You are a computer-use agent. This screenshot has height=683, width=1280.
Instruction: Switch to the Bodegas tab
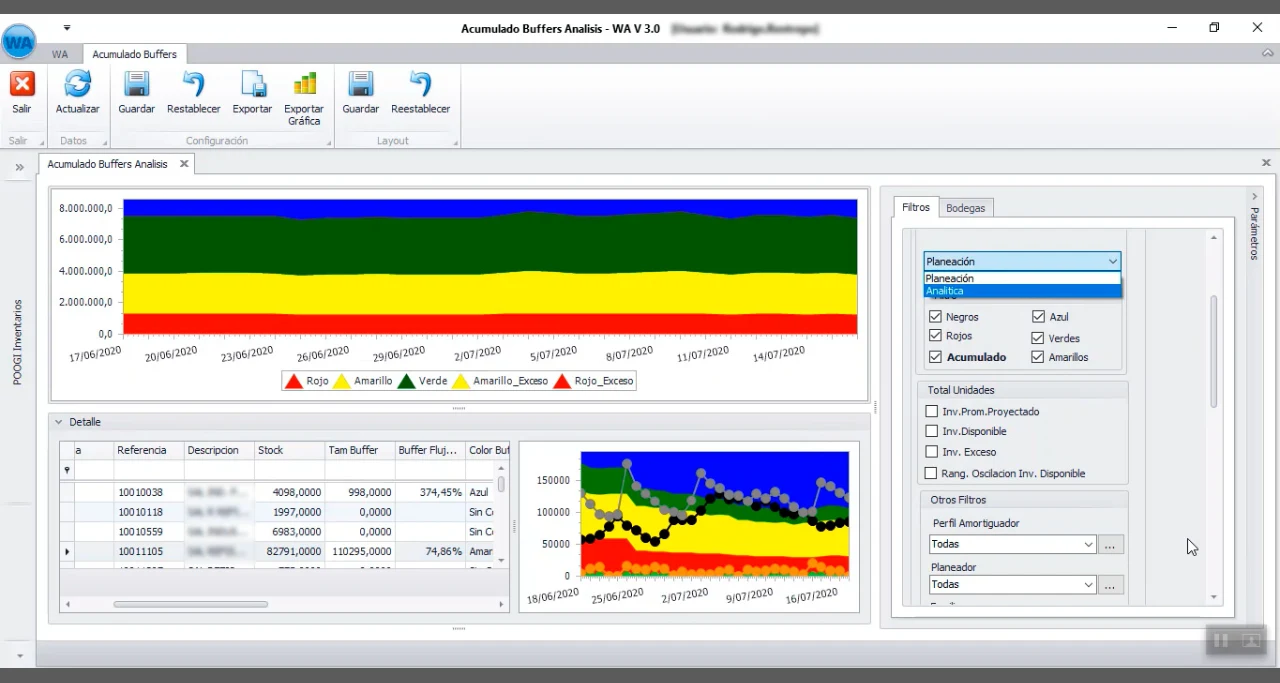(x=965, y=208)
